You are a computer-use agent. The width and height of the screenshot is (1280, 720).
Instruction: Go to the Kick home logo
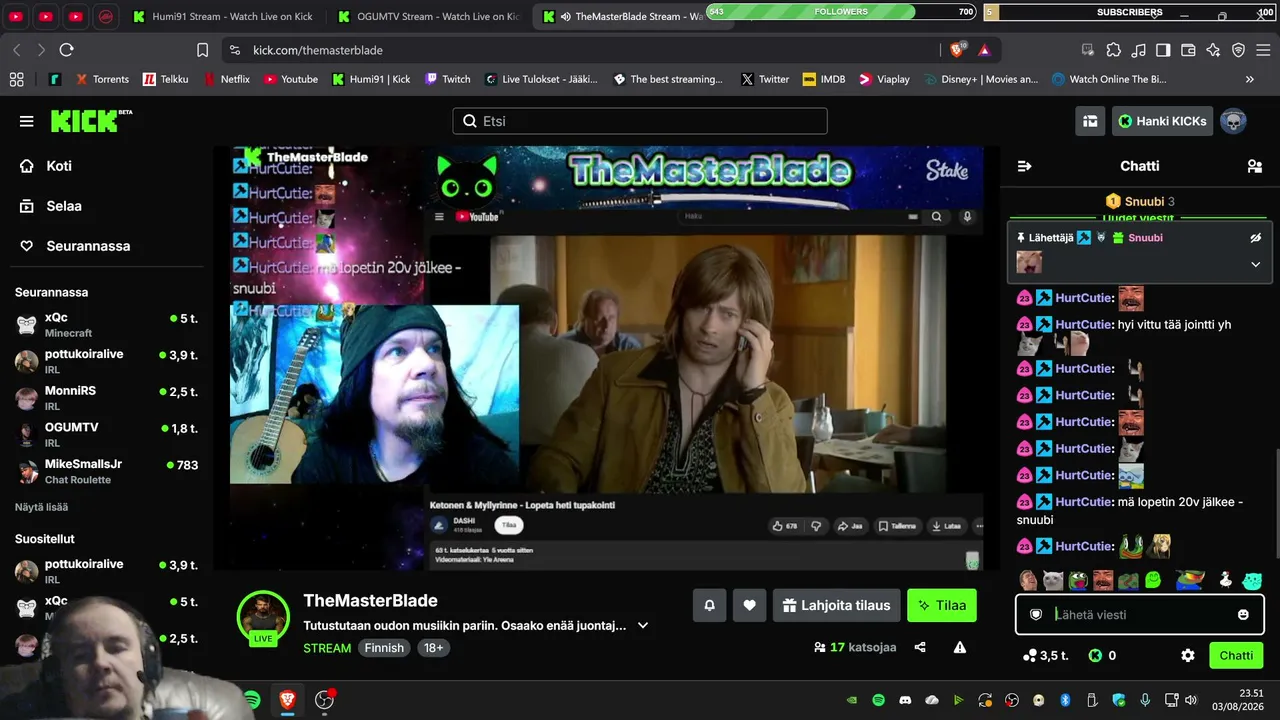pos(91,121)
